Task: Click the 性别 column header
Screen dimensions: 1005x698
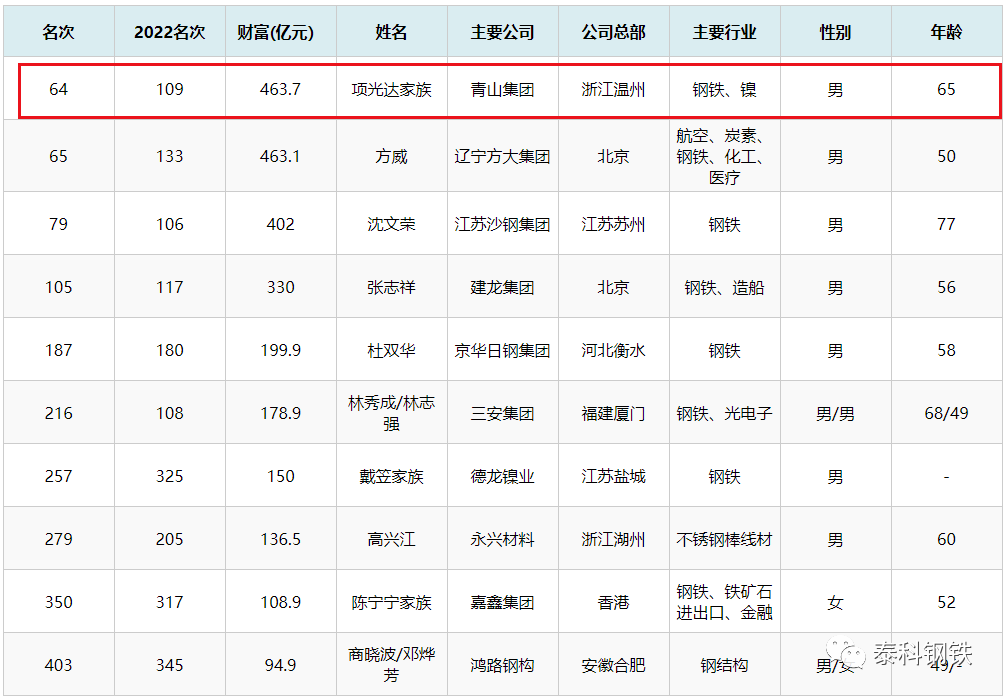Action: point(835,32)
